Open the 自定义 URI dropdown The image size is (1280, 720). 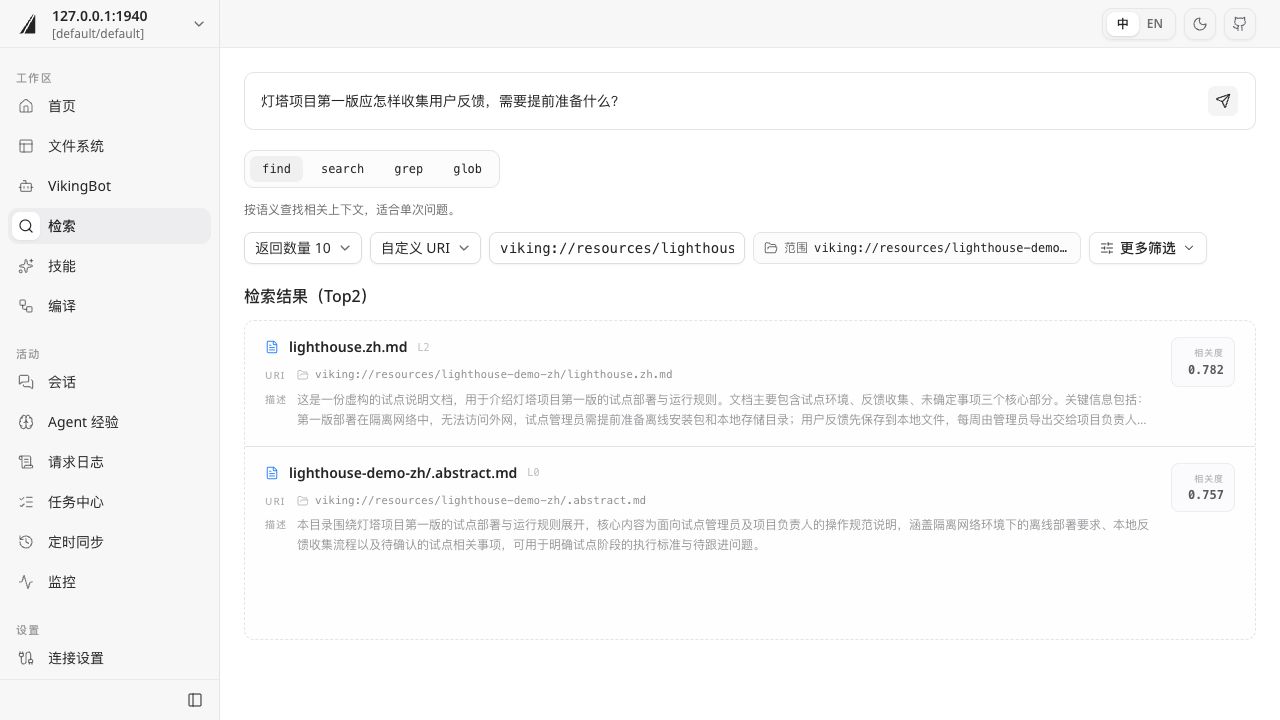pyautogui.click(x=425, y=248)
